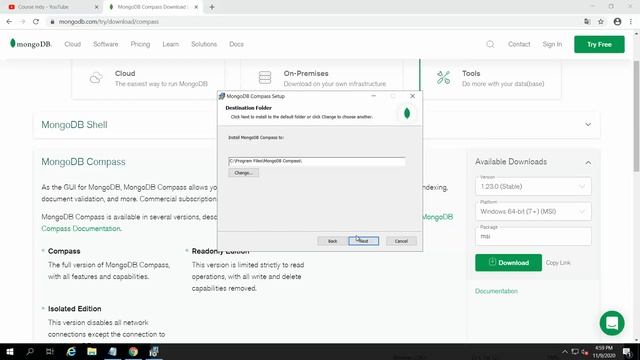640x360 pixels.
Task: Click the Change... folder button
Action: coord(244,173)
